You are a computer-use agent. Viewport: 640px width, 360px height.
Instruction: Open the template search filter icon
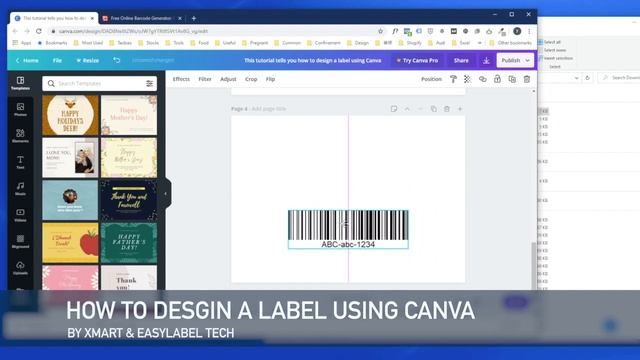pyautogui.click(x=149, y=83)
